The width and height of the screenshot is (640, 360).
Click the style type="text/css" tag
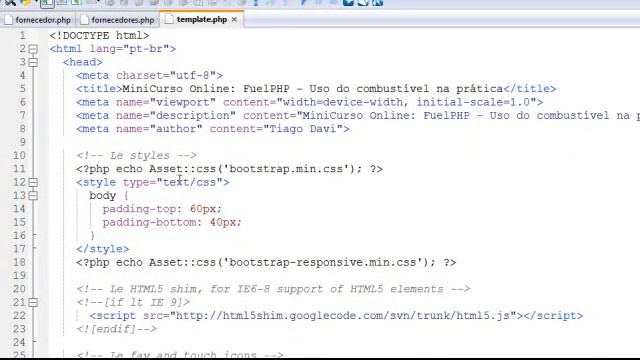coord(153,182)
